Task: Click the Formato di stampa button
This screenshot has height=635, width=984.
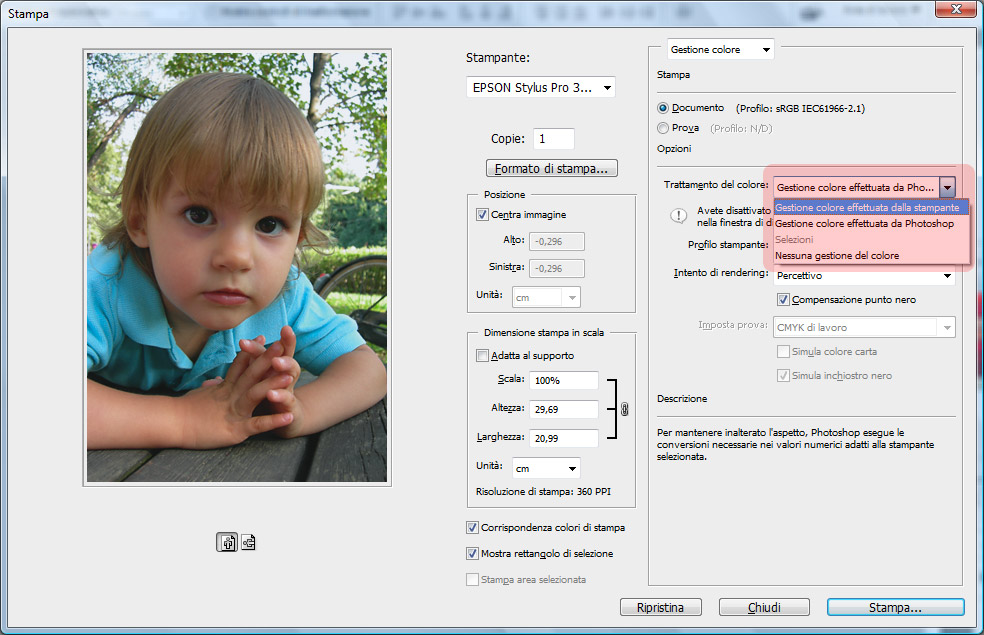Action: point(551,168)
